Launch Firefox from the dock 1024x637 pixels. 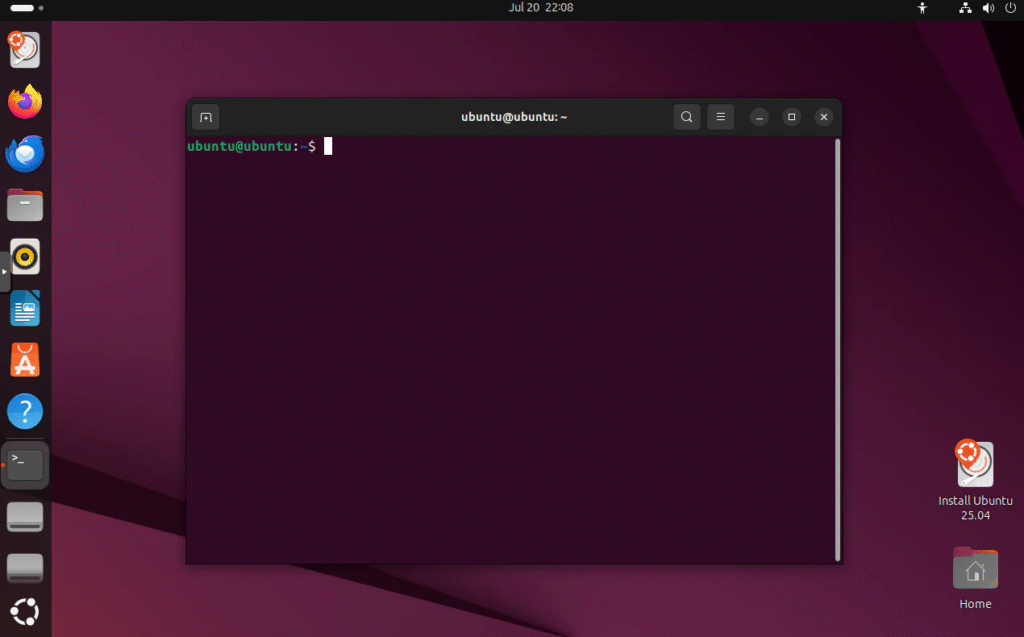25,102
